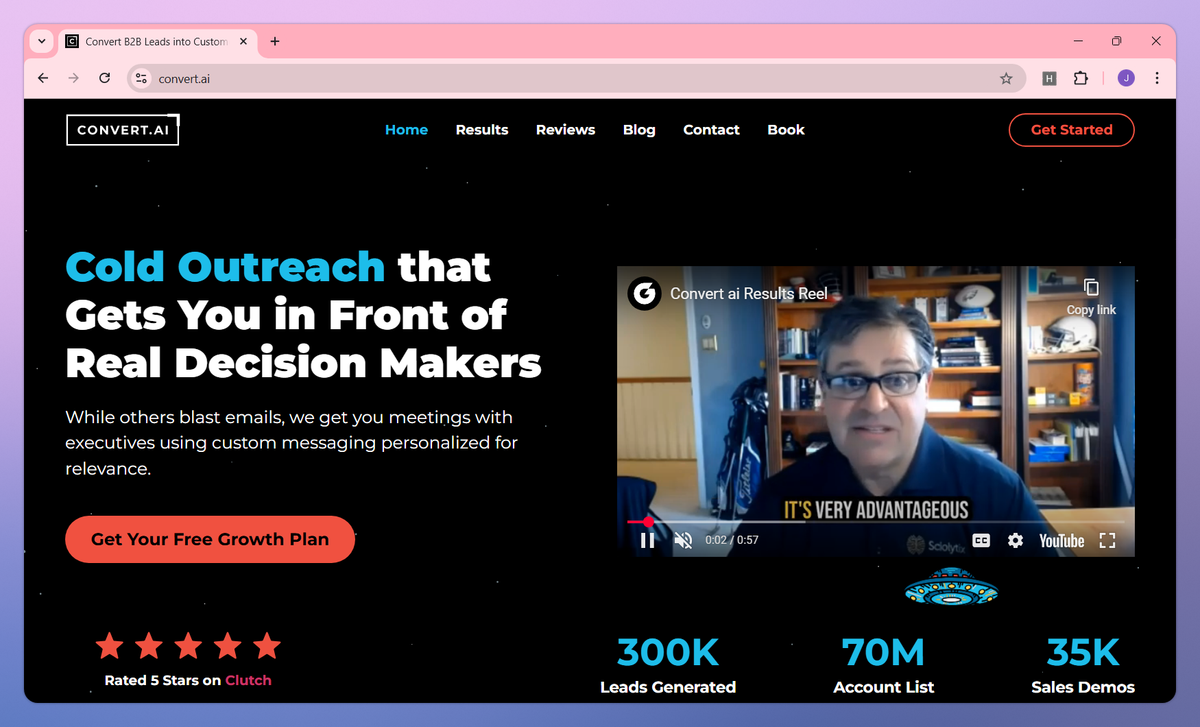Click the address bar URL convert.ai
The width and height of the screenshot is (1200, 727).
point(184,79)
